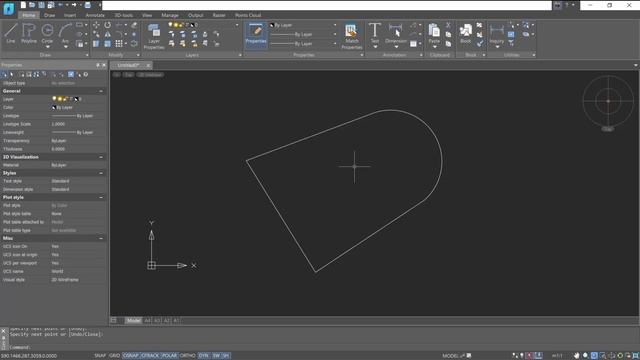Select the Arc tool
This screenshot has height=360, width=640.
pyautogui.click(x=65, y=33)
